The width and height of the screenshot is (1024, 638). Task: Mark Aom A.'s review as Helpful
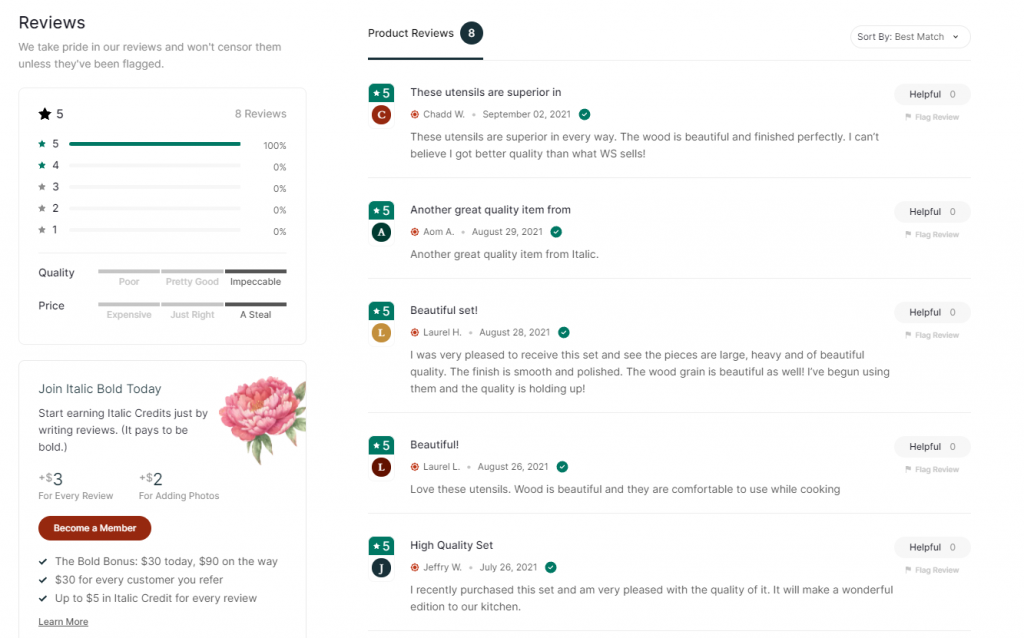[x=931, y=212]
